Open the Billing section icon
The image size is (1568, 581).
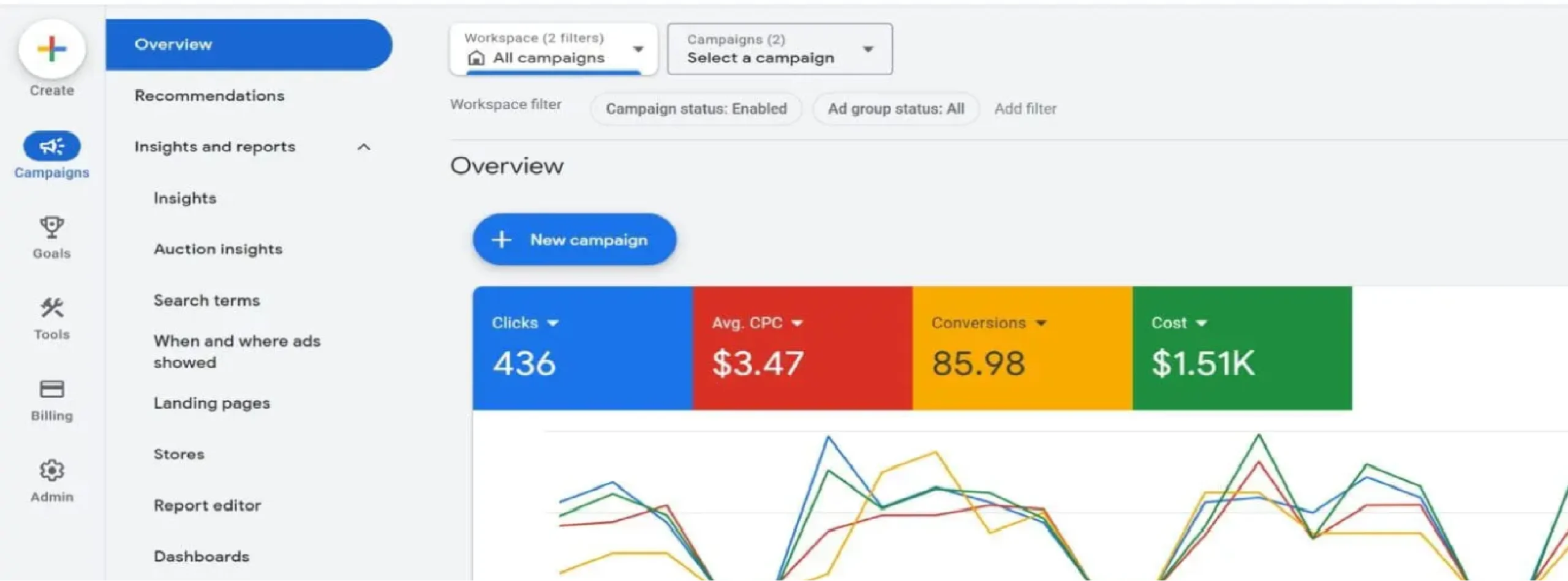(x=51, y=389)
